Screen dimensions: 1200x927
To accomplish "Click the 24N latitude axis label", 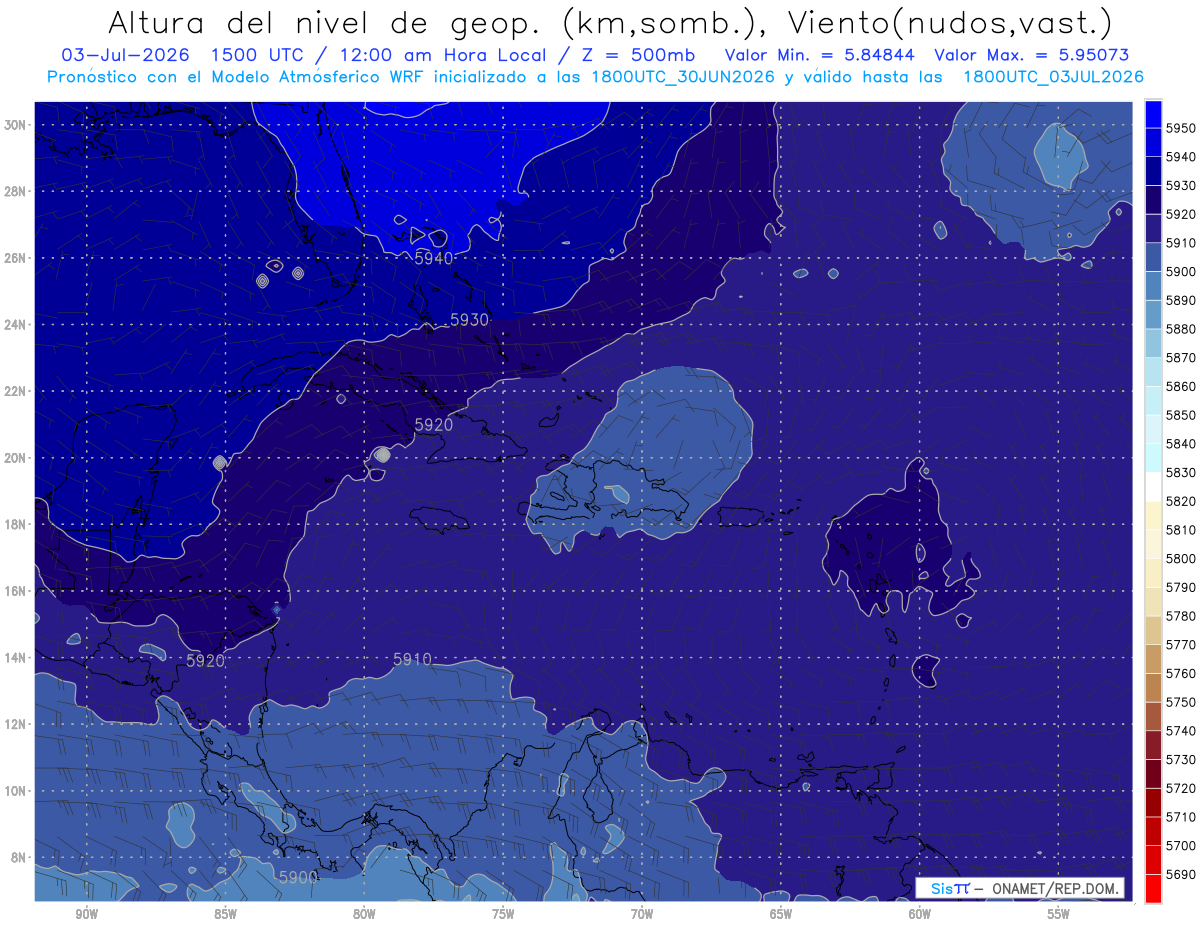I will (17, 325).
